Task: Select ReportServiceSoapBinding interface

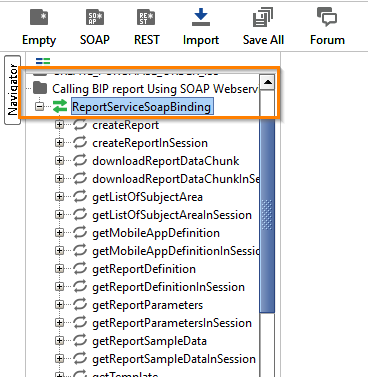Action: pyautogui.click(x=142, y=107)
